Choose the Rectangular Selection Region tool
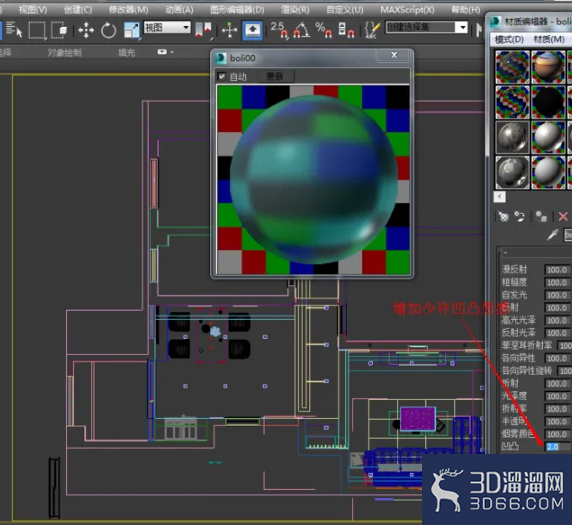This screenshot has height=525, width=572. (x=37, y=30)
